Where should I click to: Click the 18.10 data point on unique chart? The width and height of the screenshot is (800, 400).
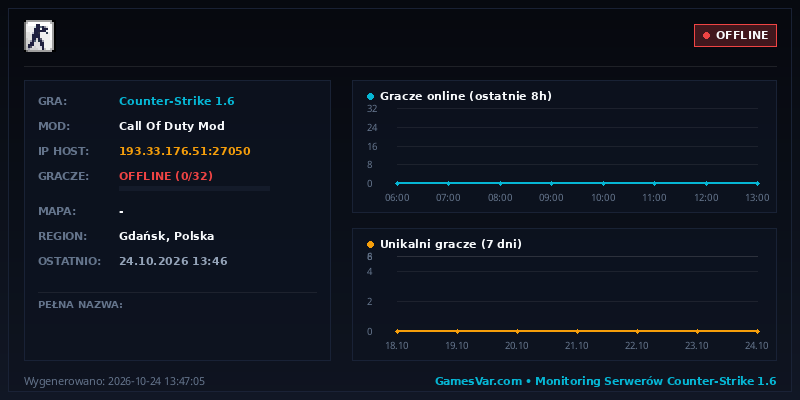(397, 331)
